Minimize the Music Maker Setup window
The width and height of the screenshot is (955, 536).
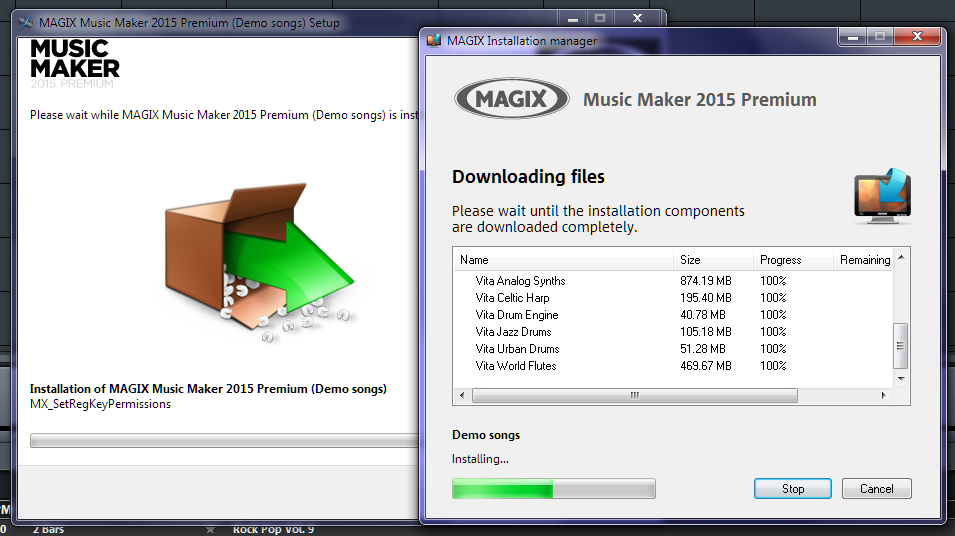pyautogui.click(x=573, y=18)
